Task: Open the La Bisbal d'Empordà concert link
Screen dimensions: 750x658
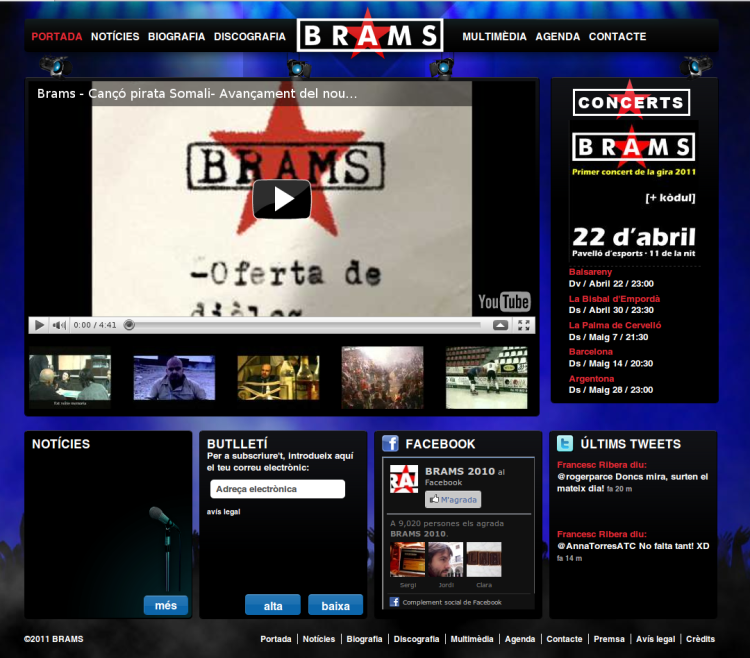Action: pos(614,298)
